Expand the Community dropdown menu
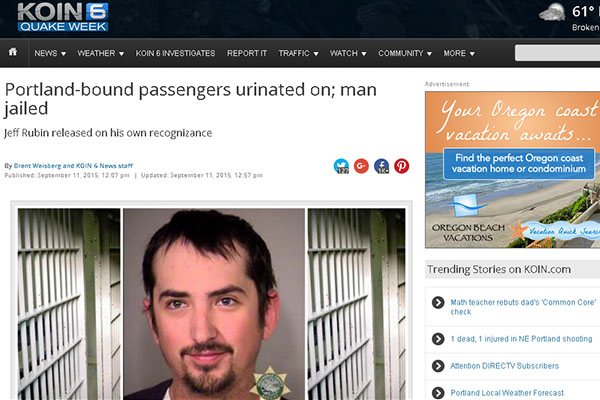 [405, 53]
